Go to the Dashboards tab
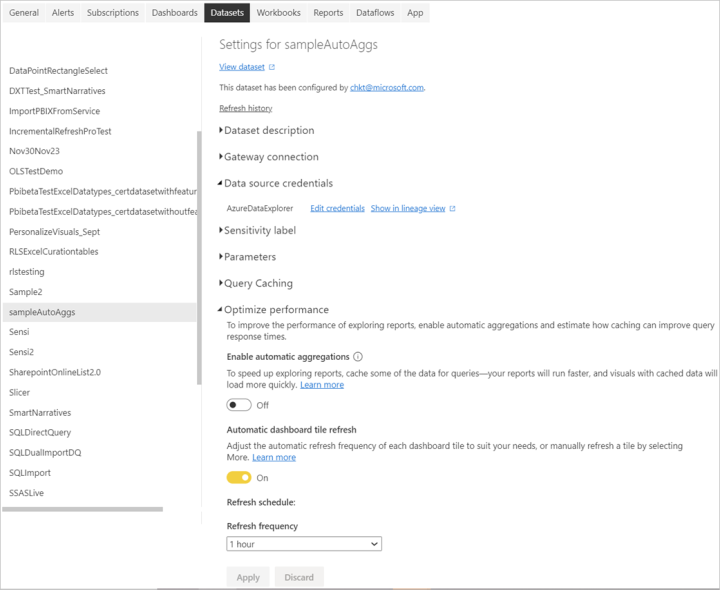 click(x=174, y=13)
